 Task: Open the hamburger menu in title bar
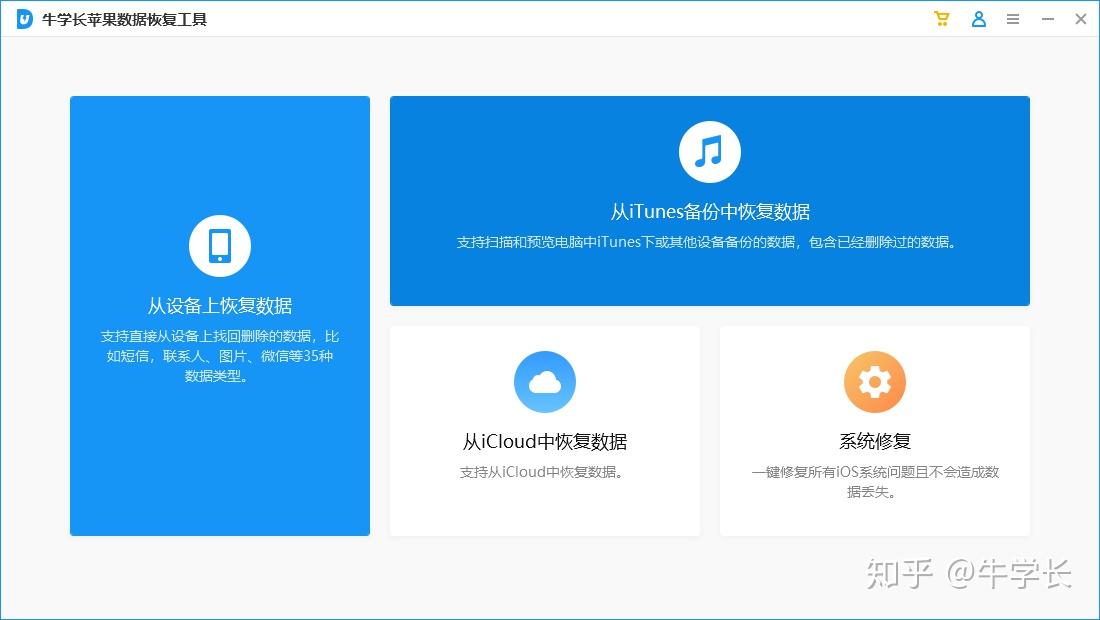(1013, 20)
